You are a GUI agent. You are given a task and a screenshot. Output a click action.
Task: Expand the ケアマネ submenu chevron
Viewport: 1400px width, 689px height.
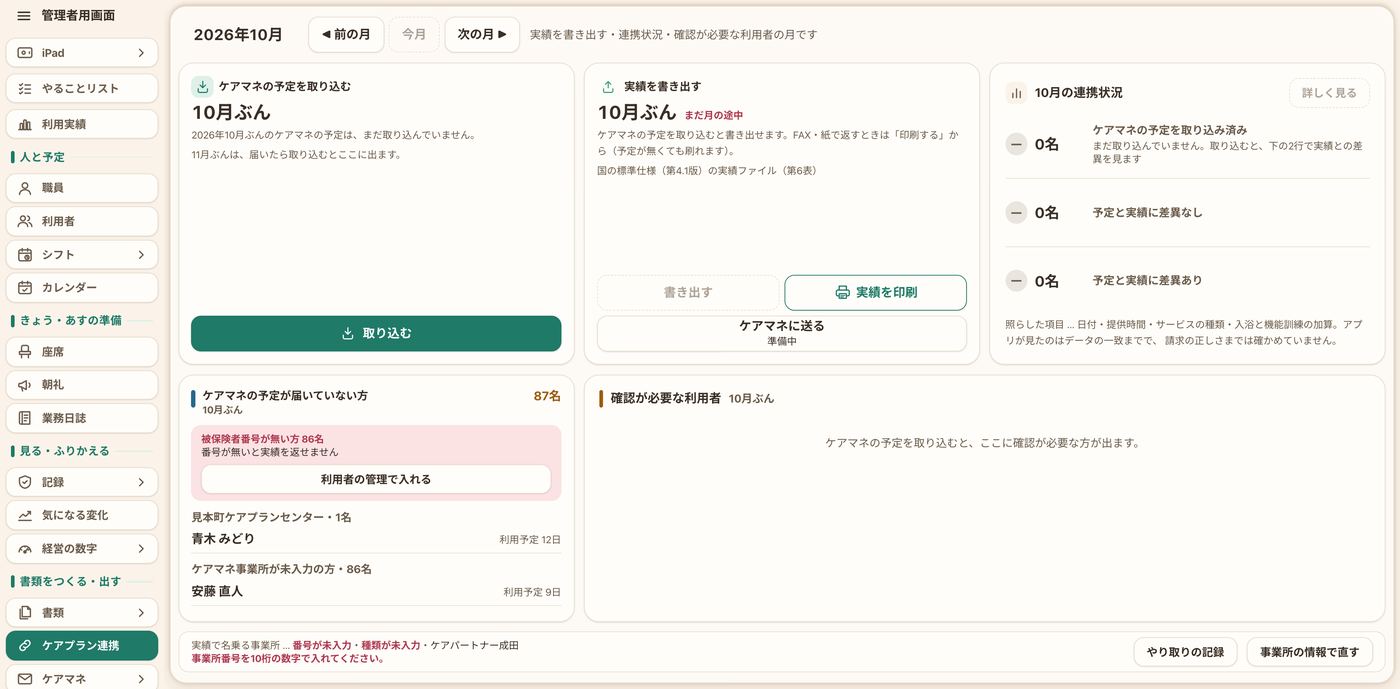pos(141,679)
